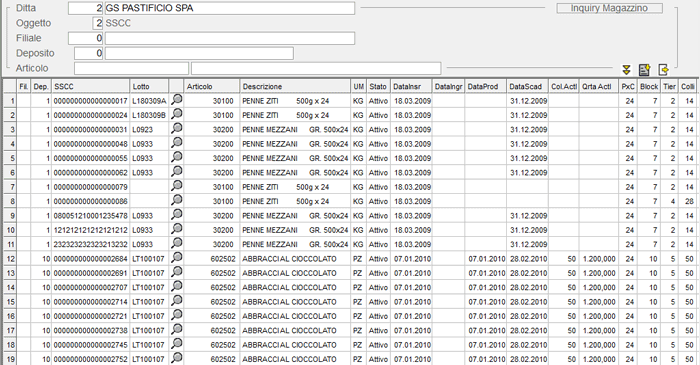Click the Col.Actl column header
Viewport: 700px width, 365px height.
pos(564,87)
